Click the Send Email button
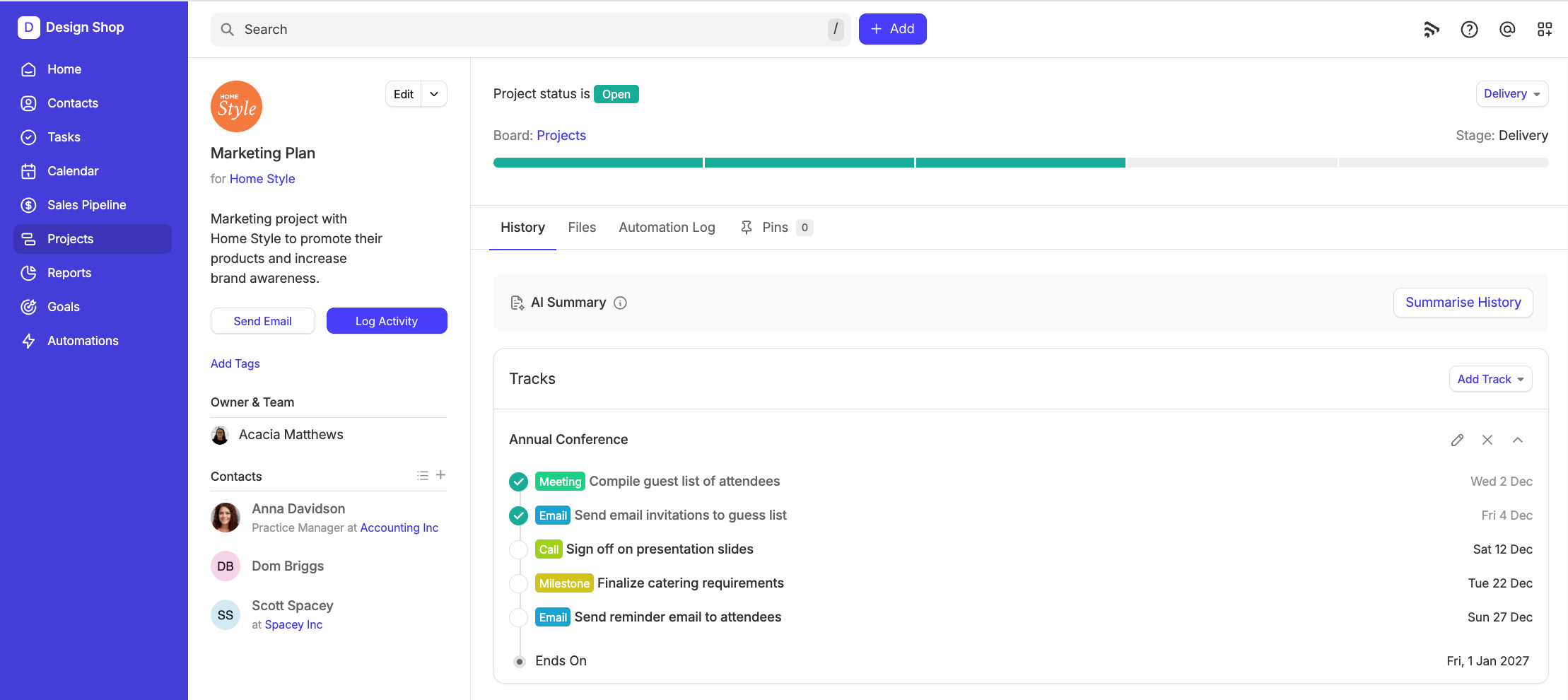This screenshot has height=700, width=1568. (x=262, y=321)
